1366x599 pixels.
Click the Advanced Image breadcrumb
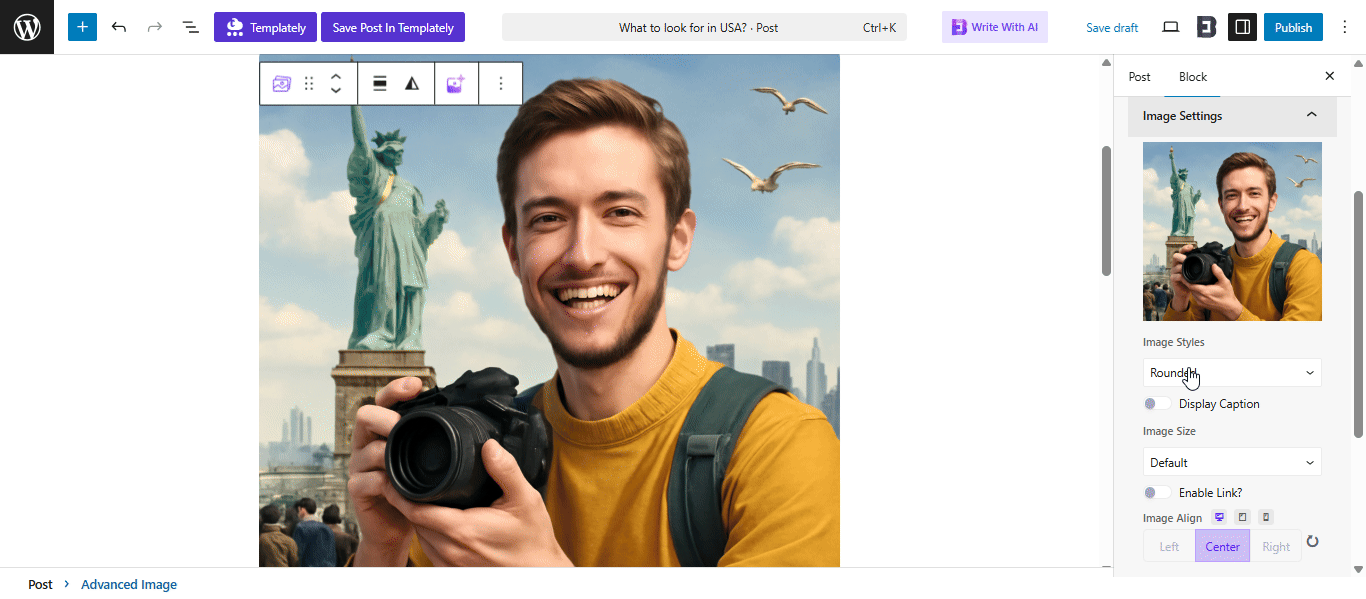[129, 584]
